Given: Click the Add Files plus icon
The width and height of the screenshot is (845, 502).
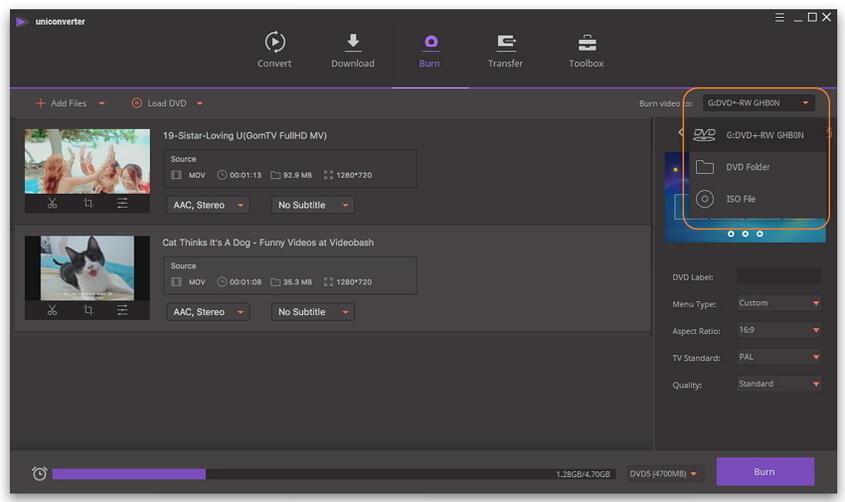Looking at the screenshot, I should tap(40, 103).
